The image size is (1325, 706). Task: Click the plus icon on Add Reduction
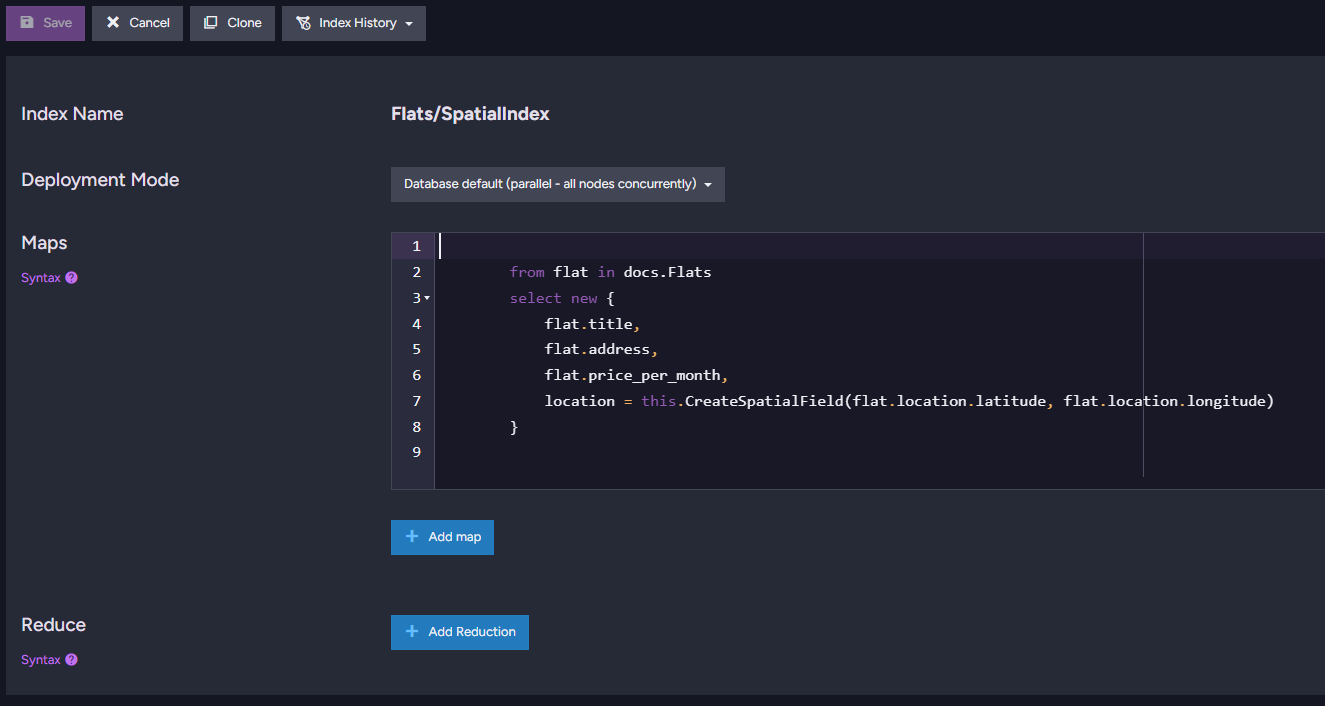(x=412, y=632)
